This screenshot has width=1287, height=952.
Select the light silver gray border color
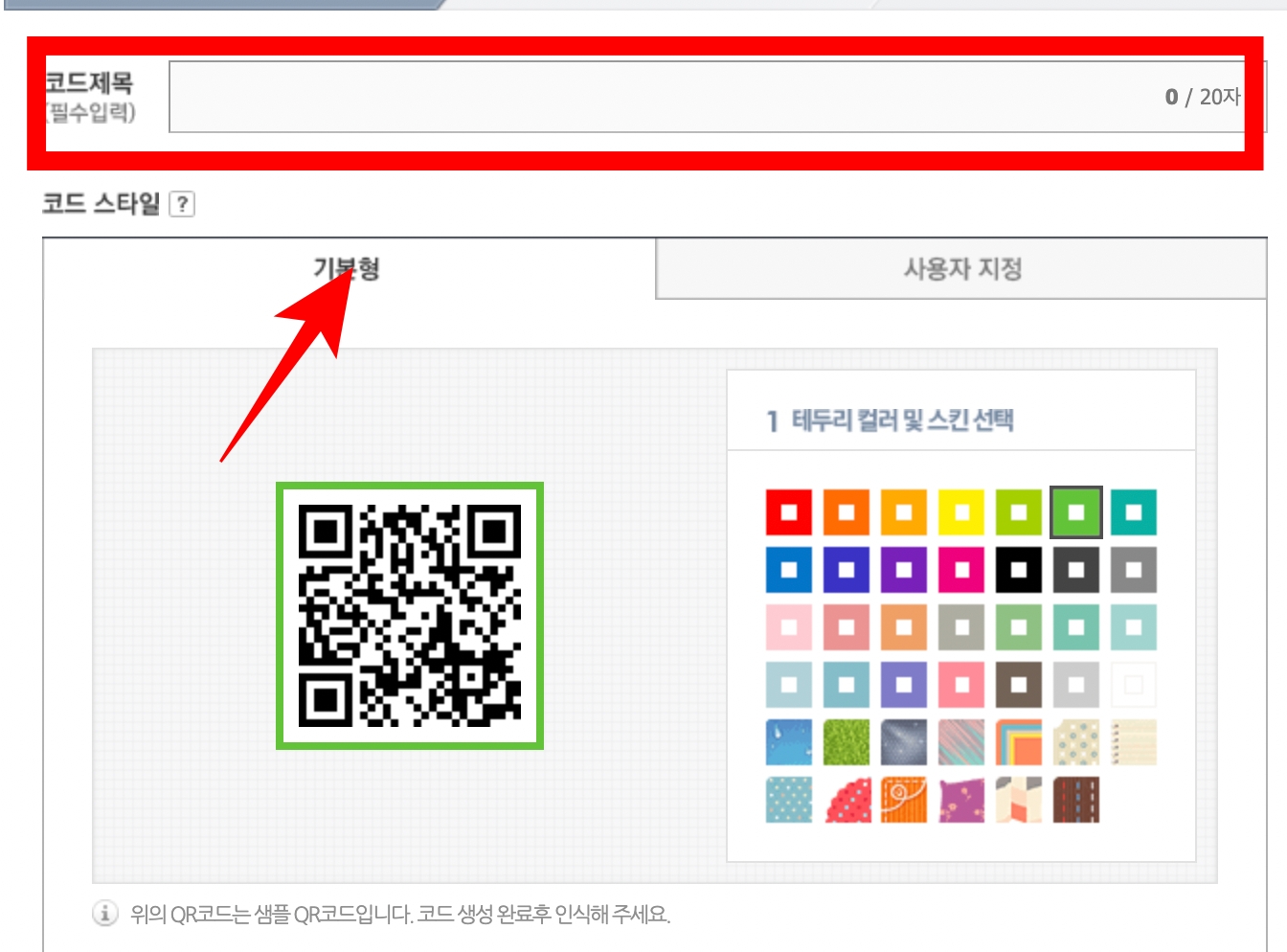(x=1076, y=685)
